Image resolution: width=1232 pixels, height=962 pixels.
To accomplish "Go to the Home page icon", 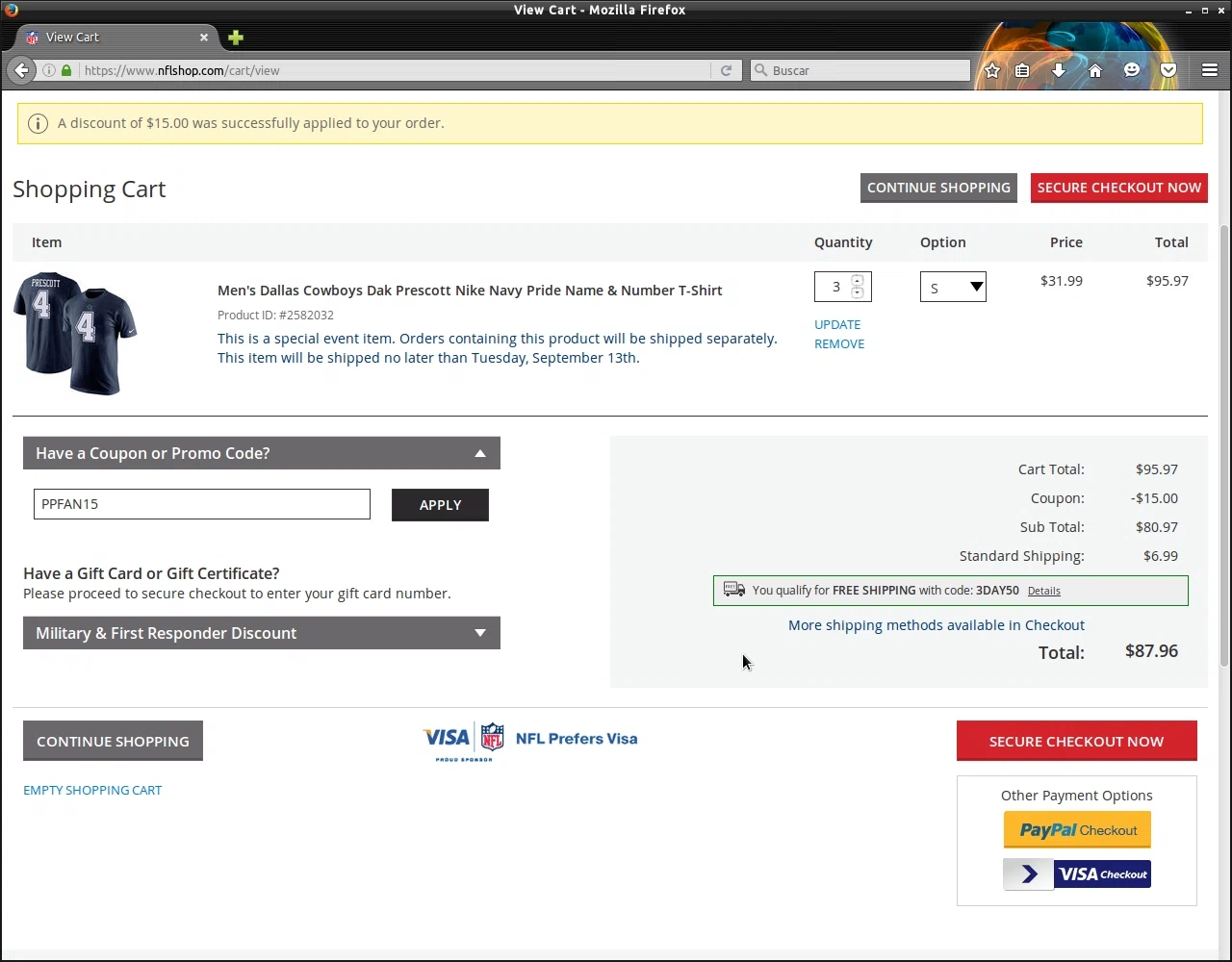I will (1095, 70).
